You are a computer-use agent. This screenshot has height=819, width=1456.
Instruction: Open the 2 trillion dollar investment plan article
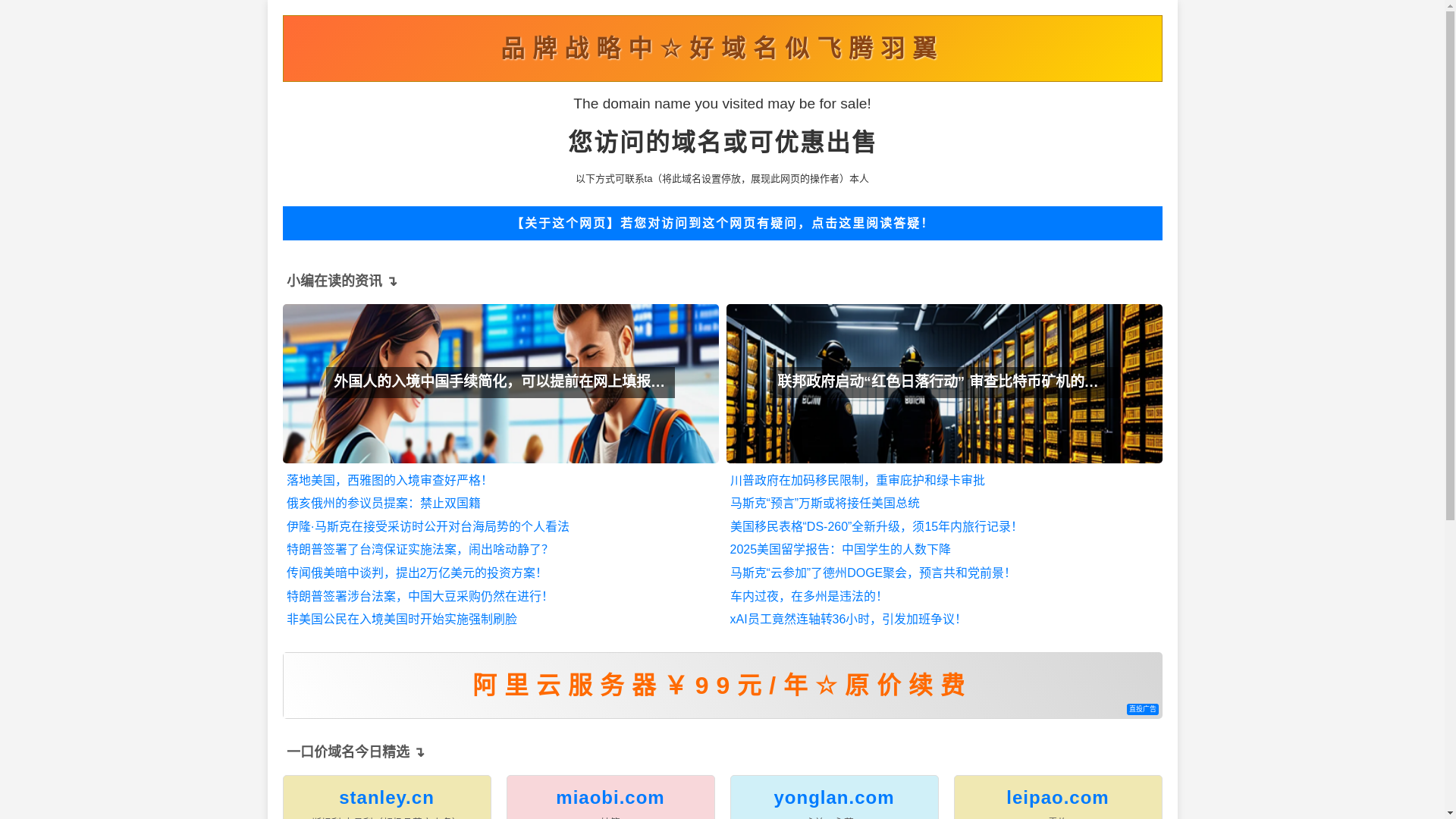click(413, 573)
